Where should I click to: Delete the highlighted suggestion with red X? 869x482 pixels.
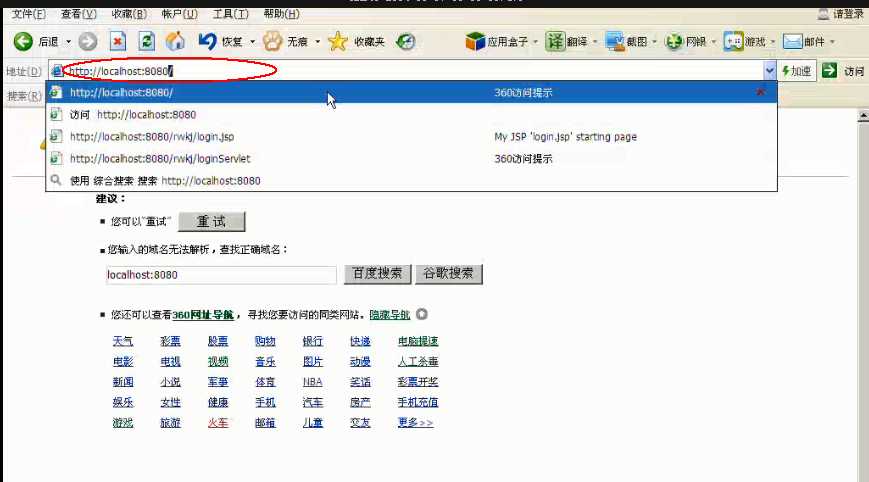(x=760, y=92)
